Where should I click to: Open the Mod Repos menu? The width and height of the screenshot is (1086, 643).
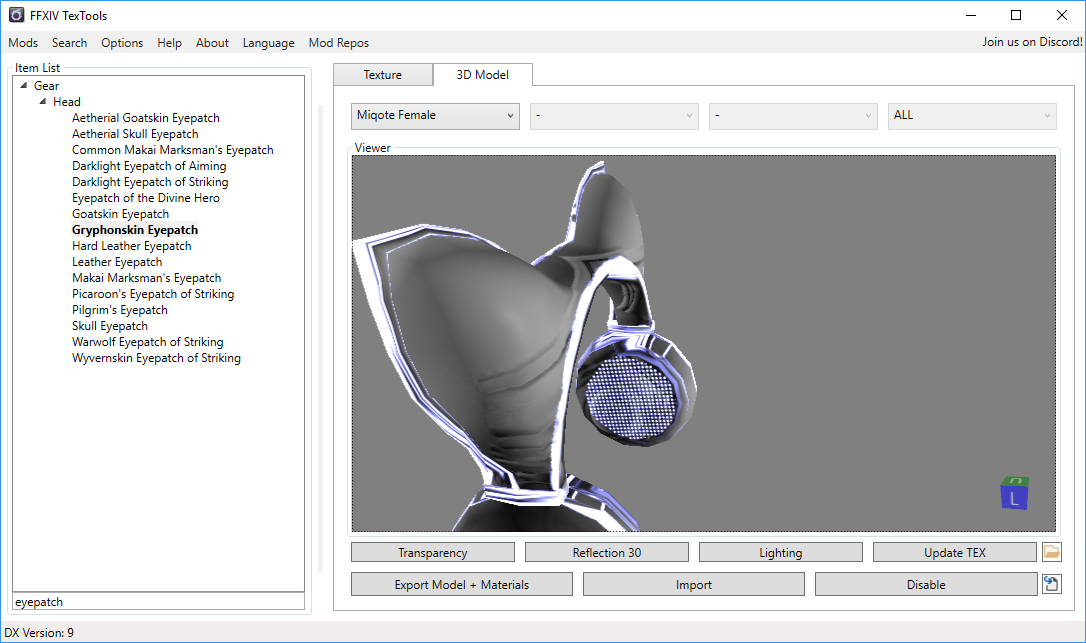(339, 43)
